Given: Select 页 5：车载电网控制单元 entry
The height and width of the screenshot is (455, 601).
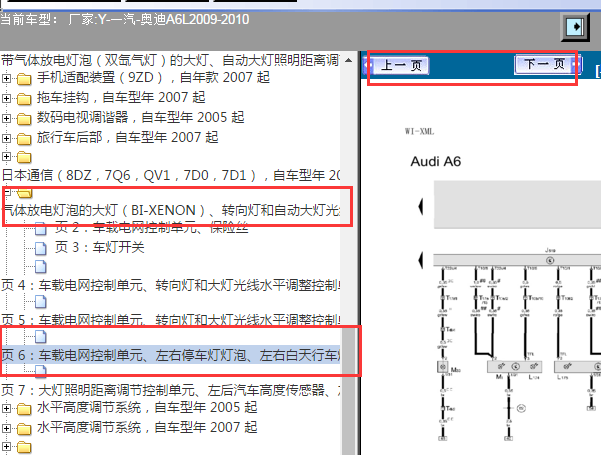Looking at the screenshot, I should [x=171, y=320].
